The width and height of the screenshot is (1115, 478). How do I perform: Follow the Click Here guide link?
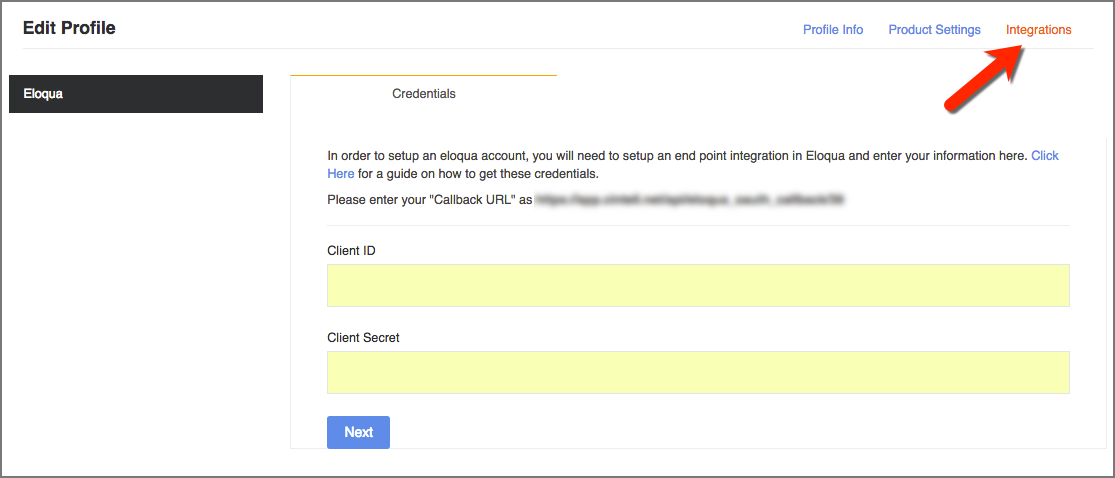click(1045, 155)
